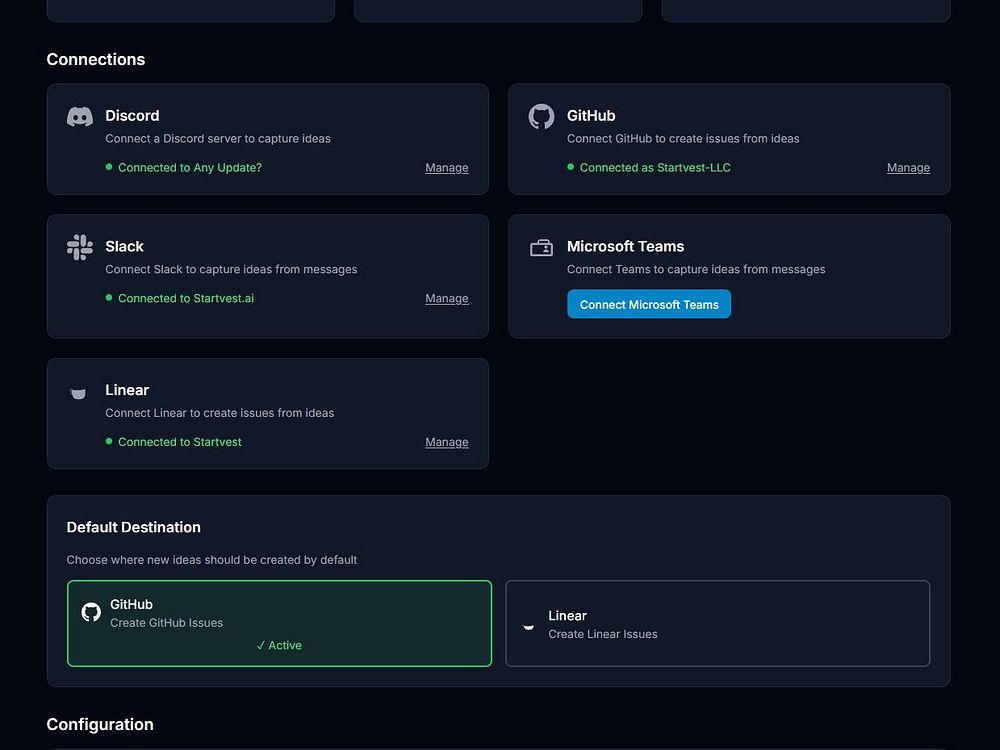This screenshot has height=750, width=1000.
Task: Open Manage link for Linear connection
Action: coord(446,442)
